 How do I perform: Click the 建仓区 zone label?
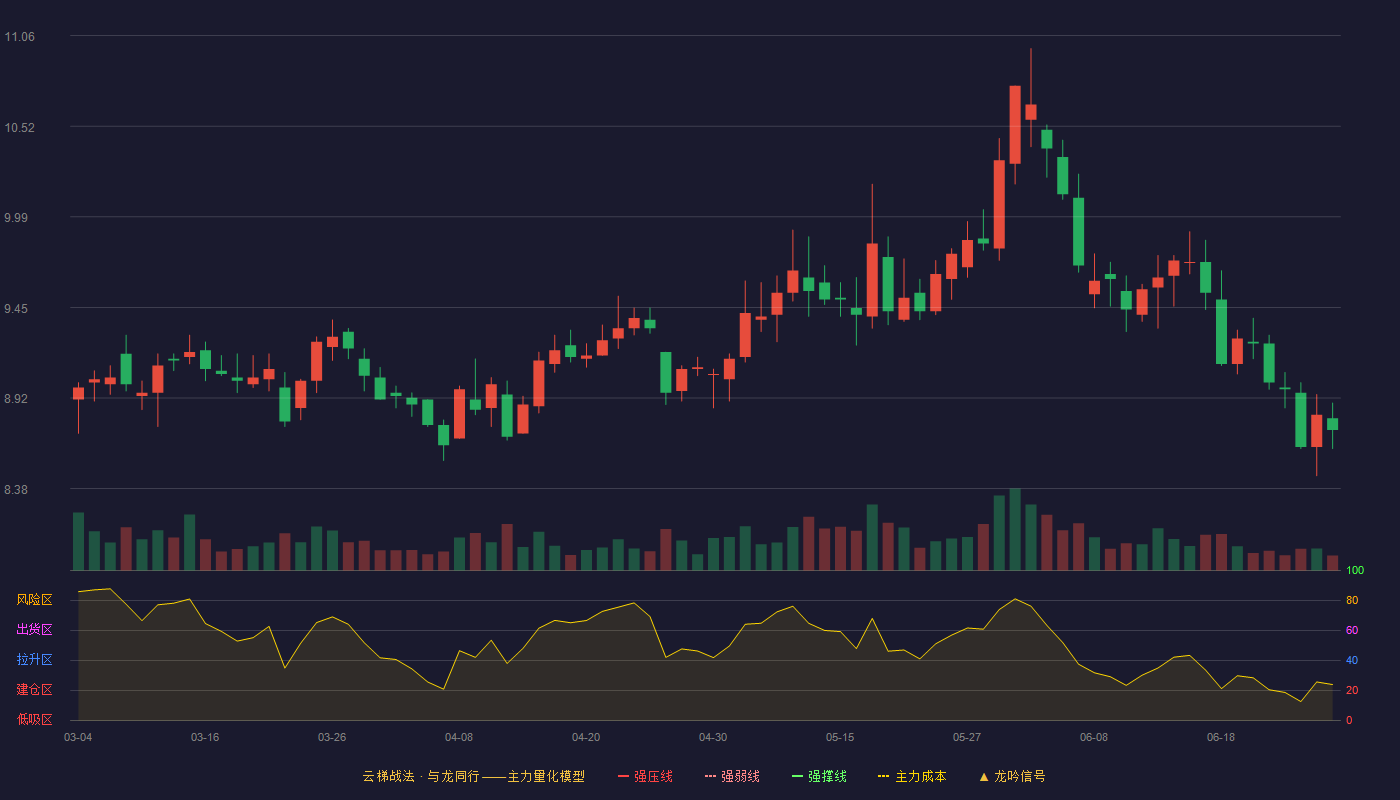pos(35,690)
